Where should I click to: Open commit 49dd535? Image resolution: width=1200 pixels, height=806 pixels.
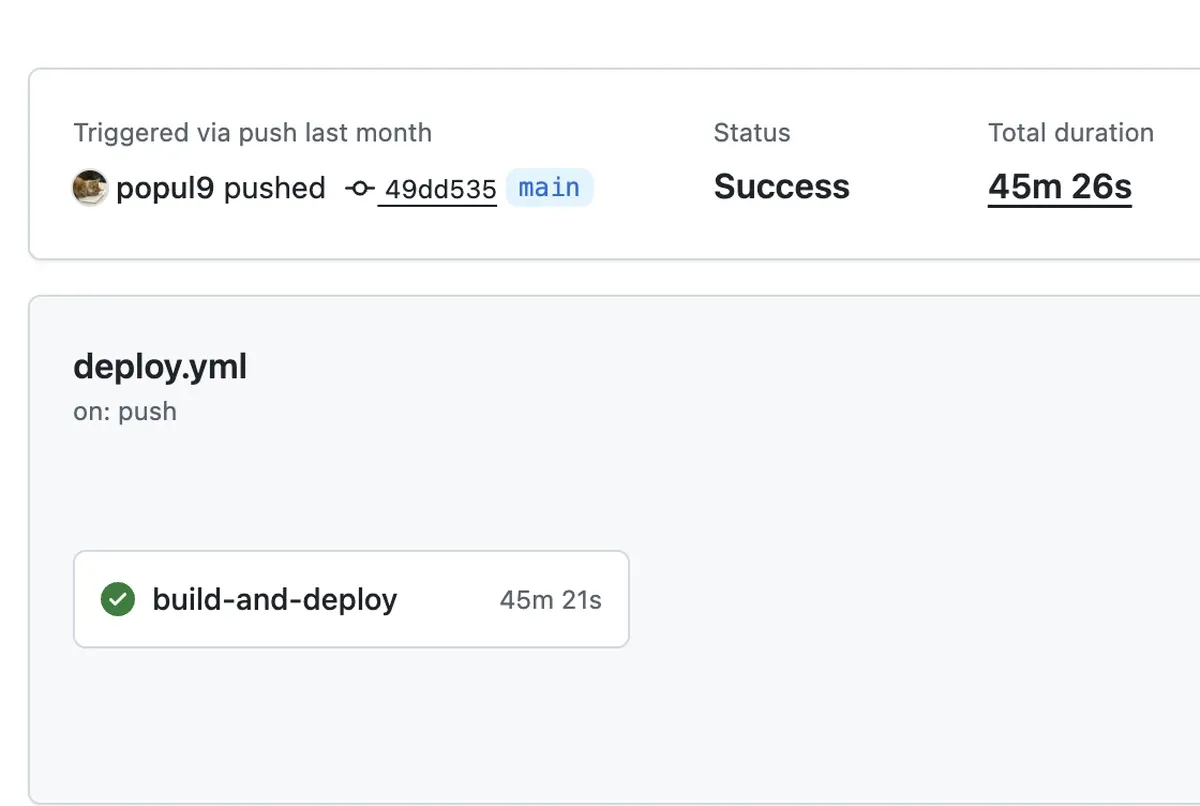pyautogui.click(x=437, y=188)
